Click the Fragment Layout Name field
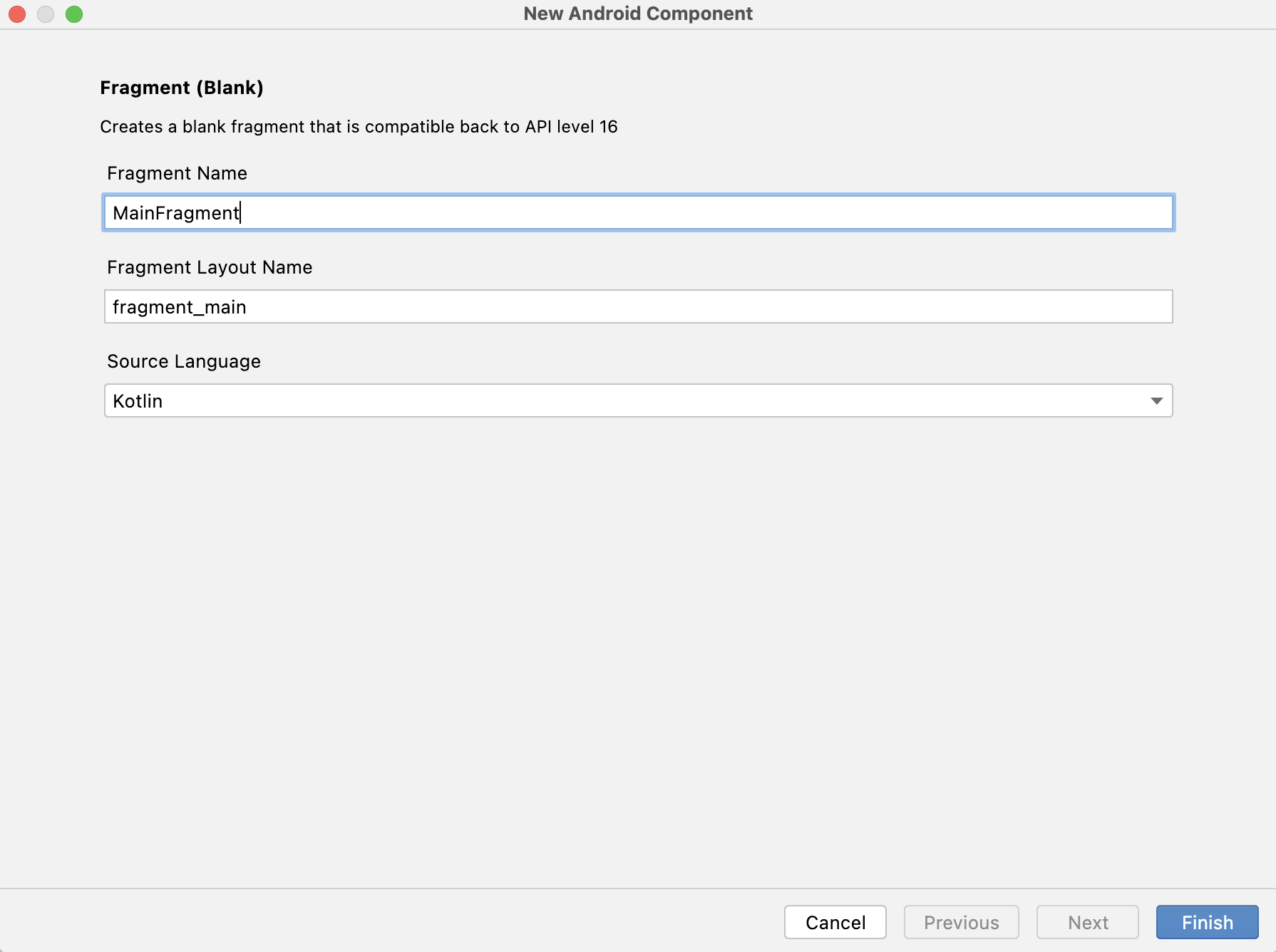Viewport: 1276px width, 952px height. point(638,306)
